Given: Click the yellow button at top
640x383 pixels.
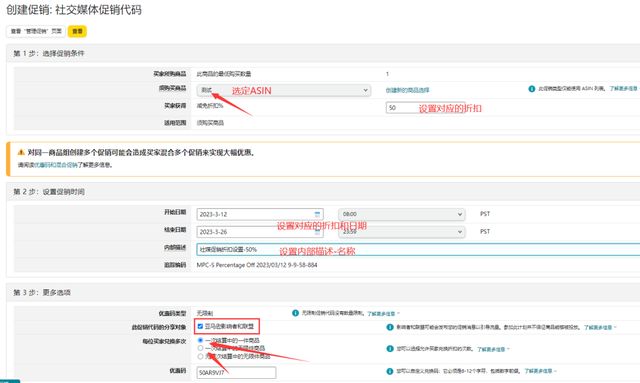Looking at the screenshot, I should tap(77, 31).
